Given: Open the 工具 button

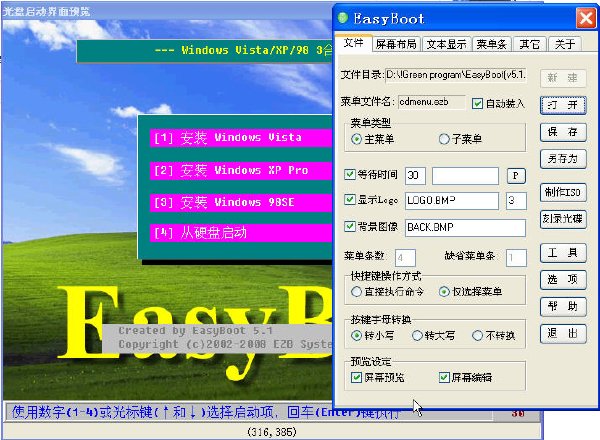Looking at the screenshot, I should pos(563,253).
